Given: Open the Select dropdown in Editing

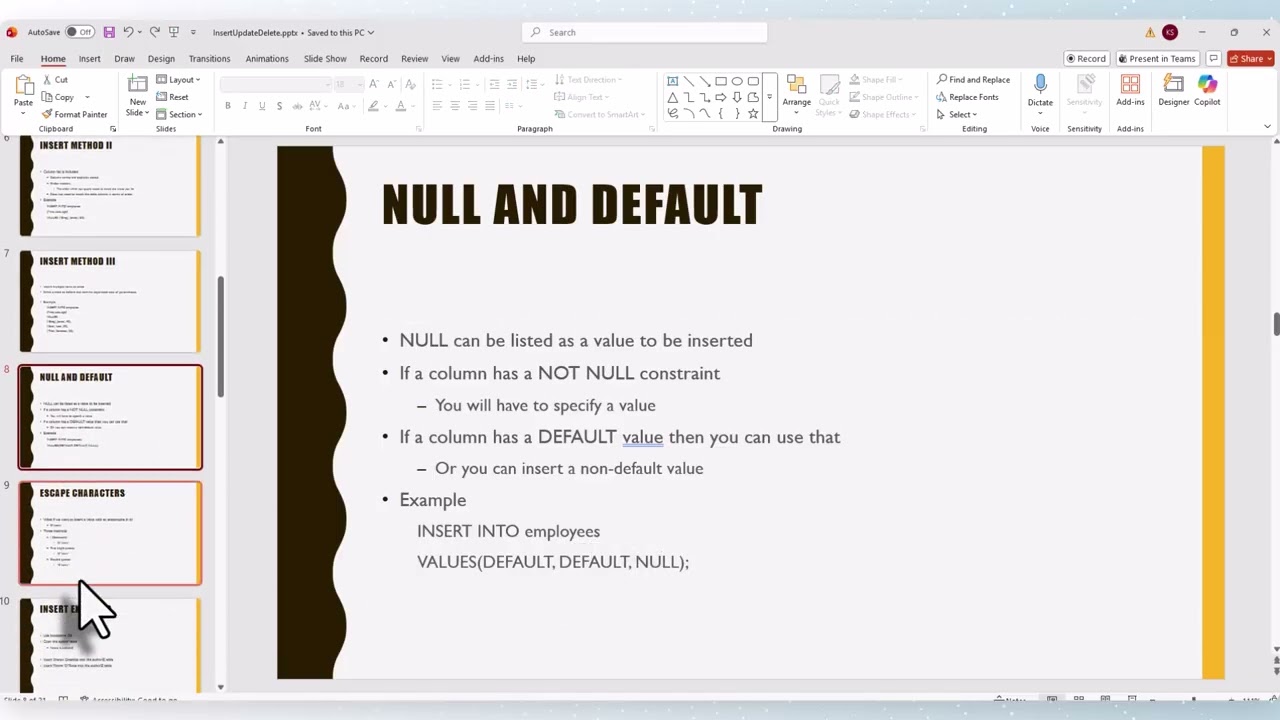Looking at the screenshot, I should 956,114.
